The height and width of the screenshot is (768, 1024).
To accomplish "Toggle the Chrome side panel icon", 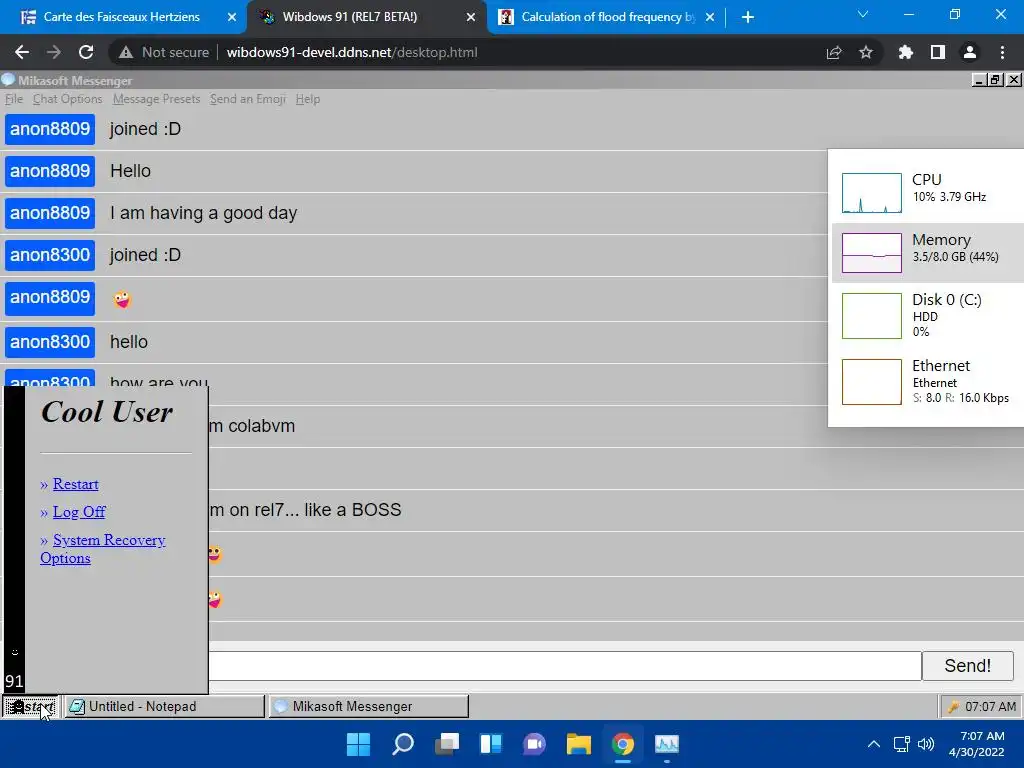I will tap(938, 52).
